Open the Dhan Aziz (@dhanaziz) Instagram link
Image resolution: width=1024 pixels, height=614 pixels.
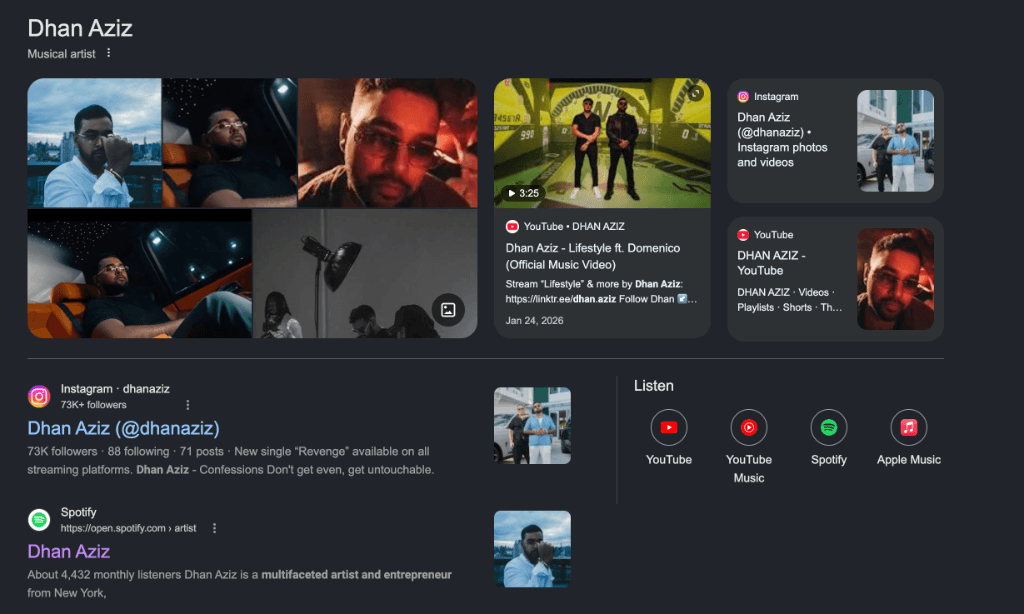click(123, 428)
